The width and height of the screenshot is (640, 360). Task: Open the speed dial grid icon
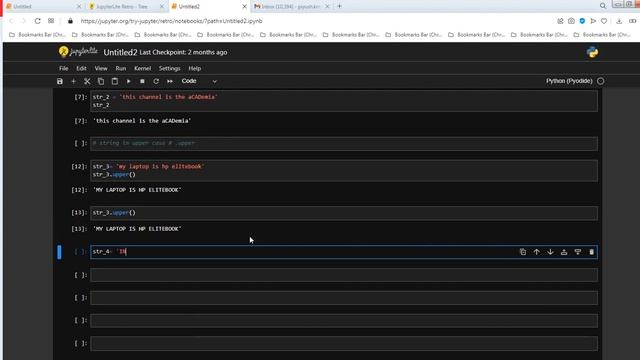coord(51,21)
